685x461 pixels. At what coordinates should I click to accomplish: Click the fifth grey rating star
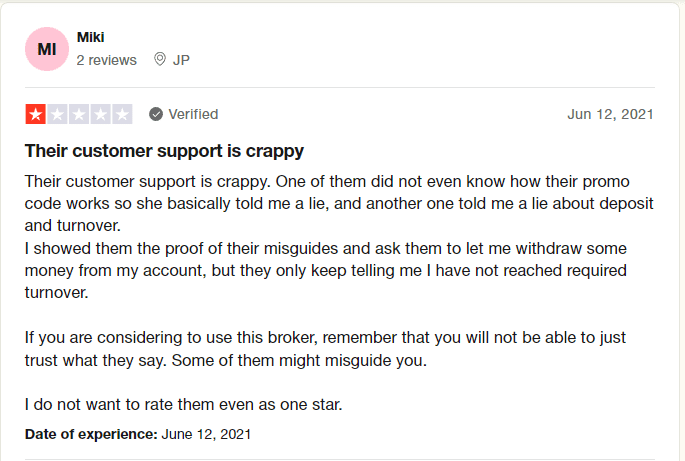[x=122, y=114]
